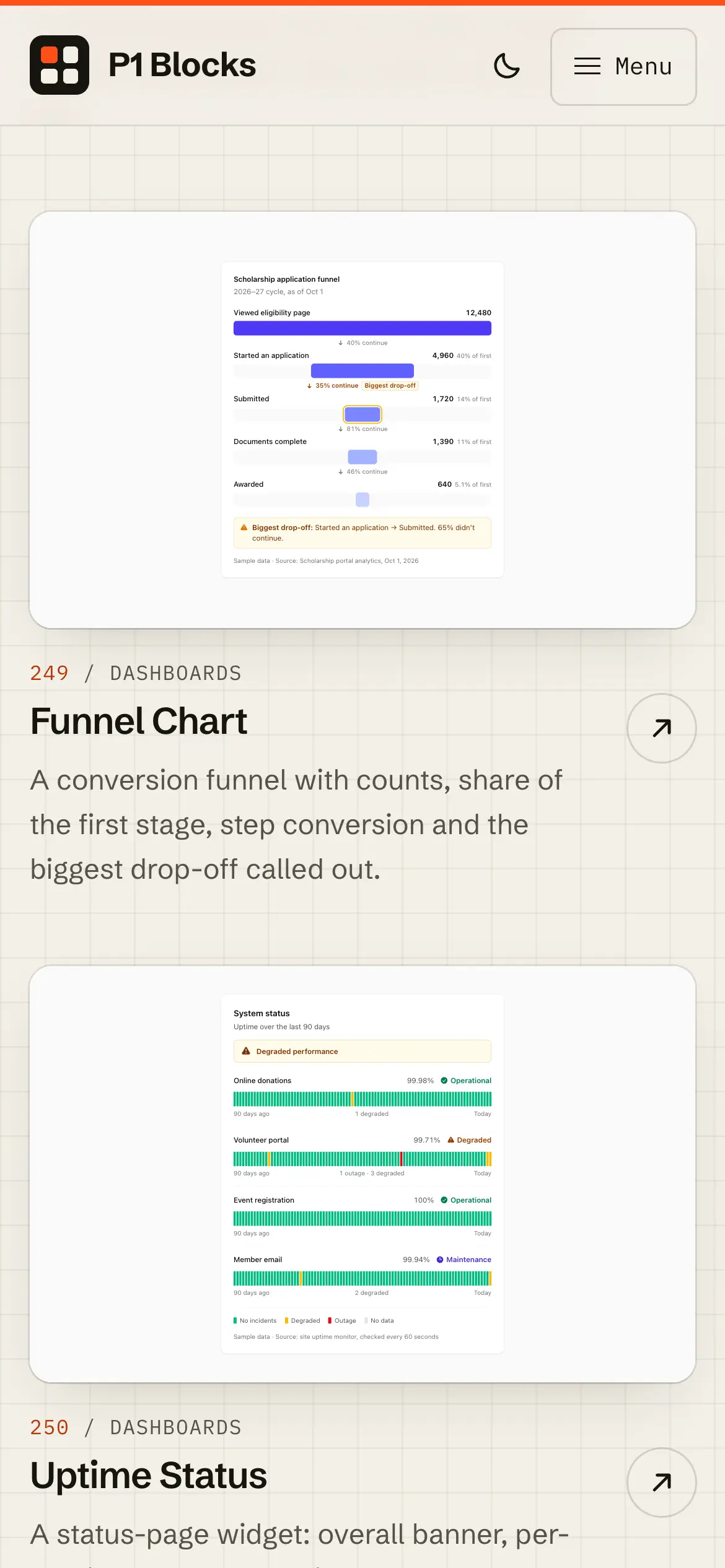Click the '99.94%' uptime value

coord(416,1260)
